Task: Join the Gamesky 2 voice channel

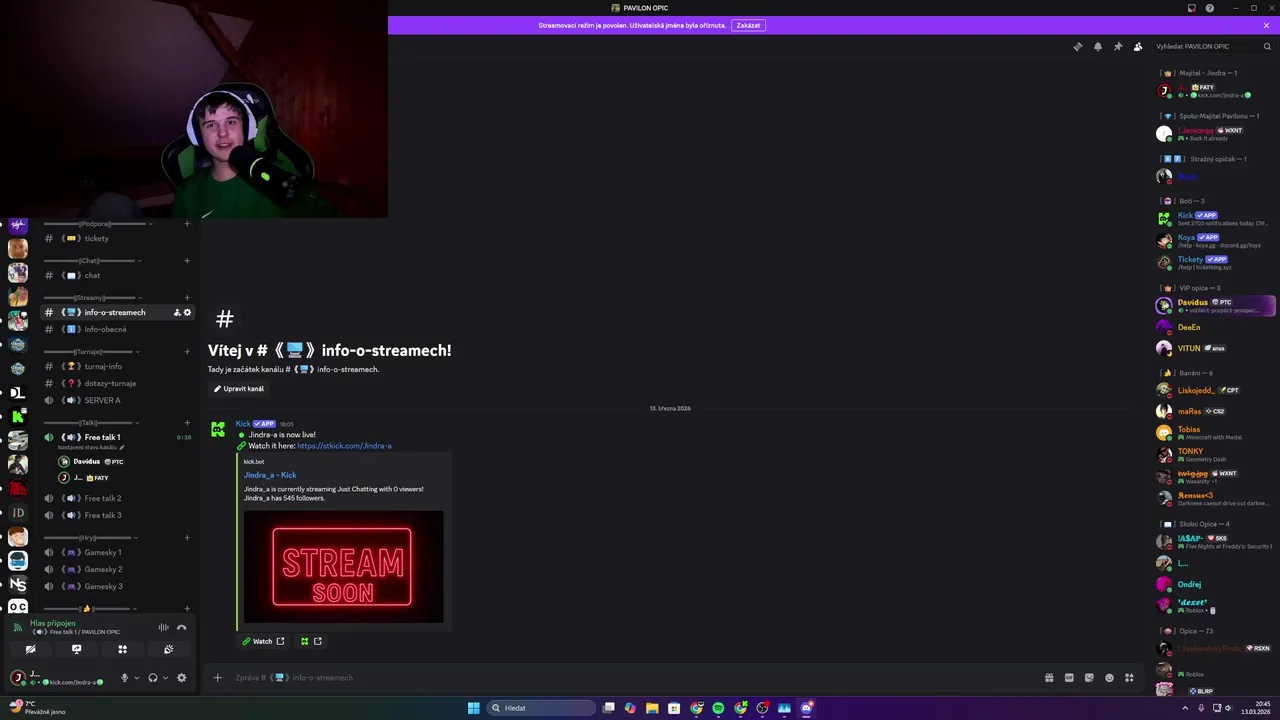Action: (117, 569)
